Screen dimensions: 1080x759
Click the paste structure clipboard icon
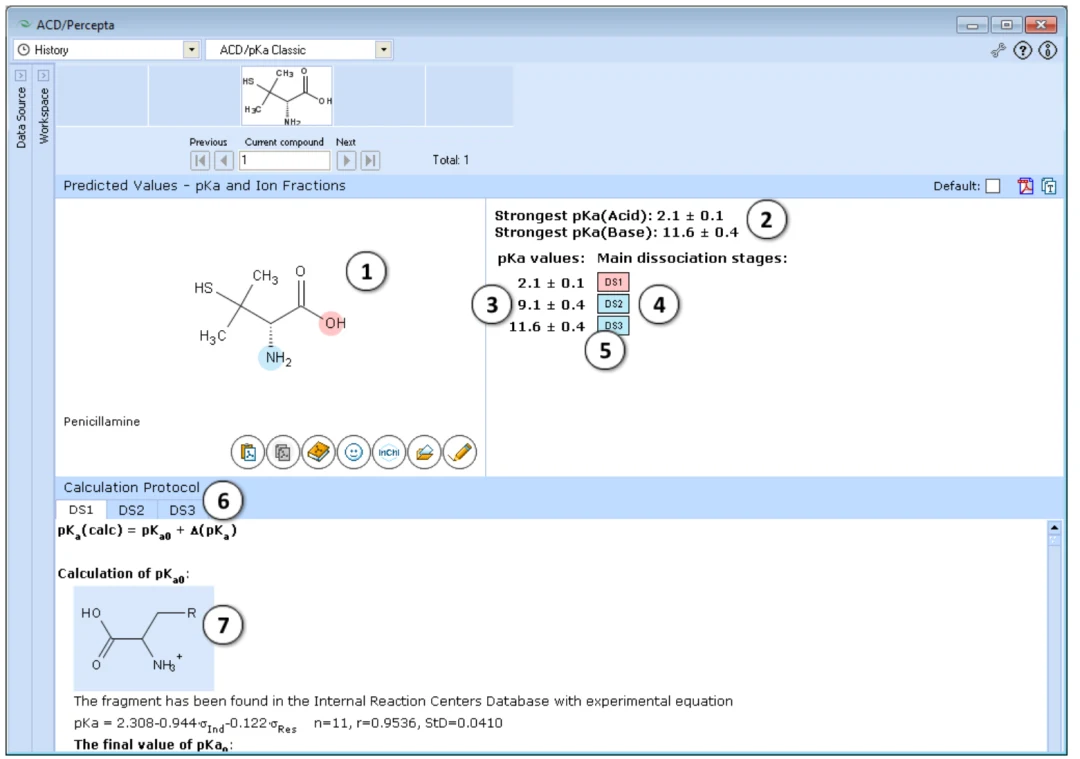pos(248,453)
